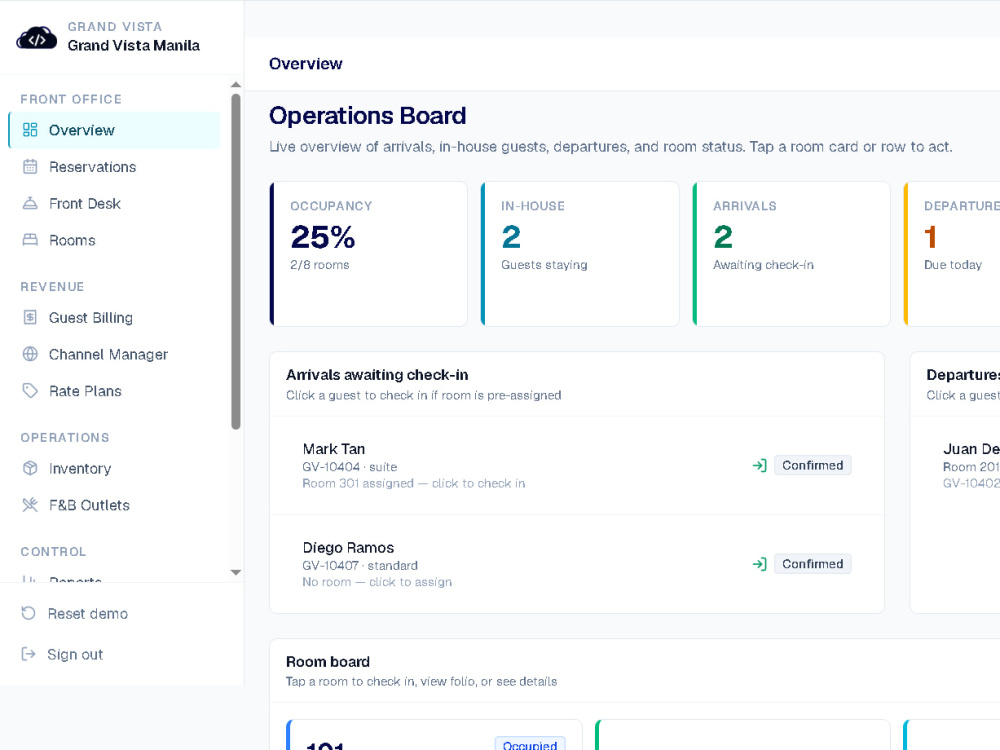
Task: Open the Reservations page
Action: tap(115, 167)
